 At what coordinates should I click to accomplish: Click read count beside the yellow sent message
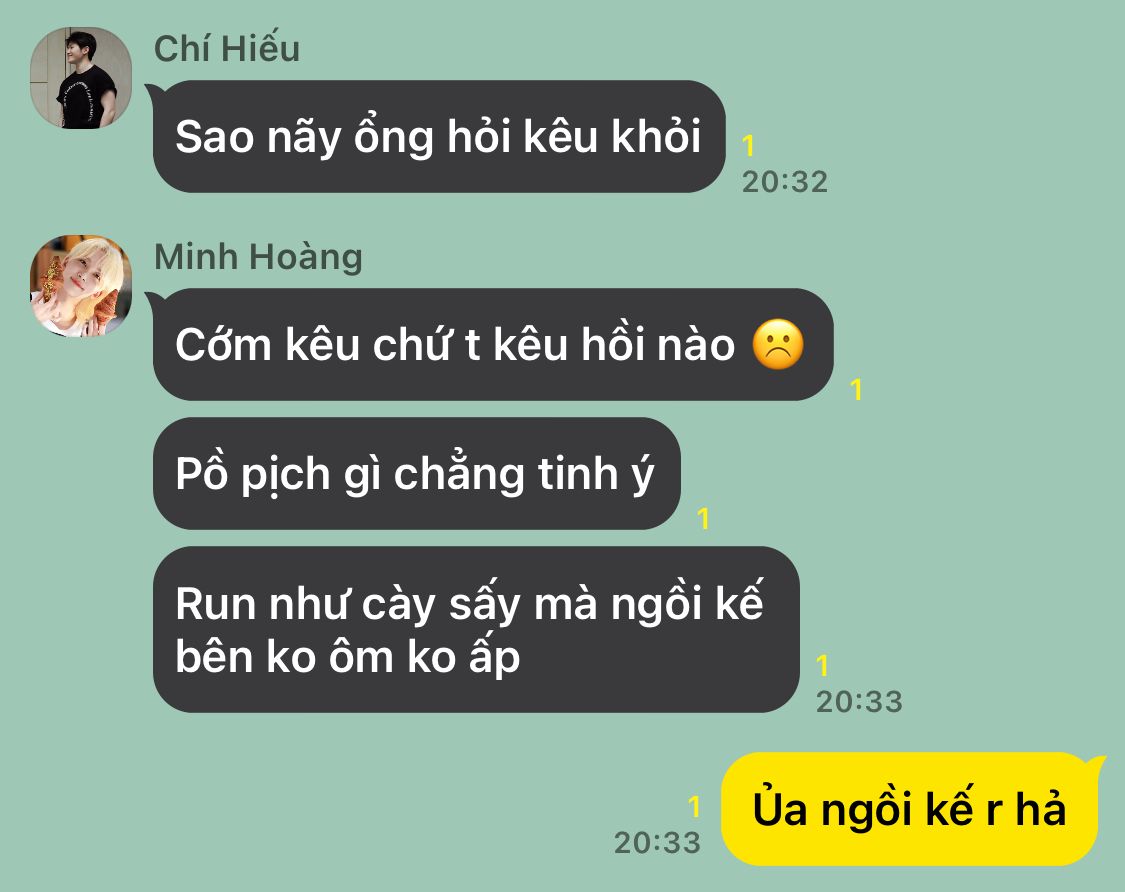[694, 807]
